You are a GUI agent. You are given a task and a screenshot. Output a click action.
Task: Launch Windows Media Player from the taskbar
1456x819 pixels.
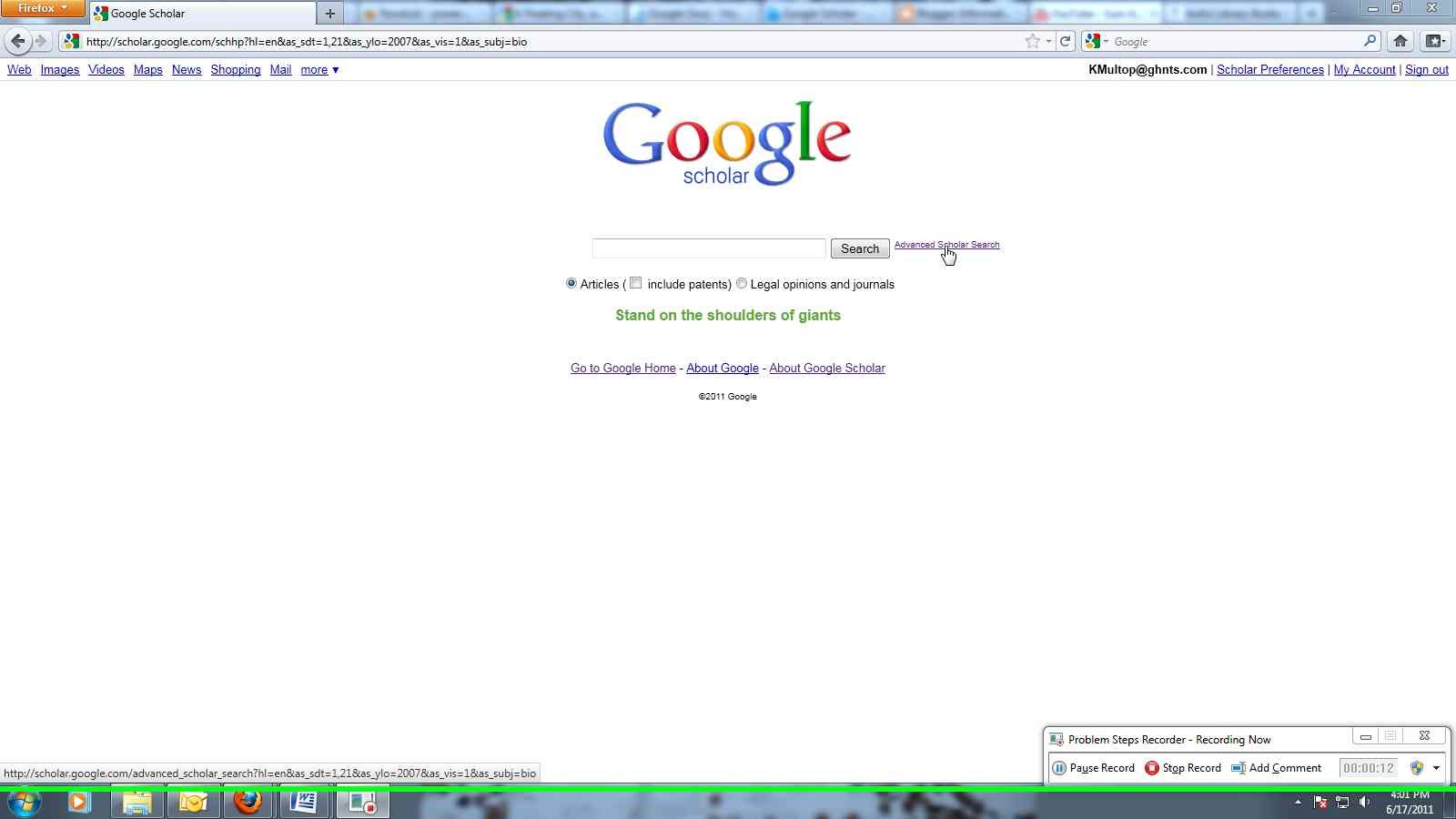coord(79,803)
